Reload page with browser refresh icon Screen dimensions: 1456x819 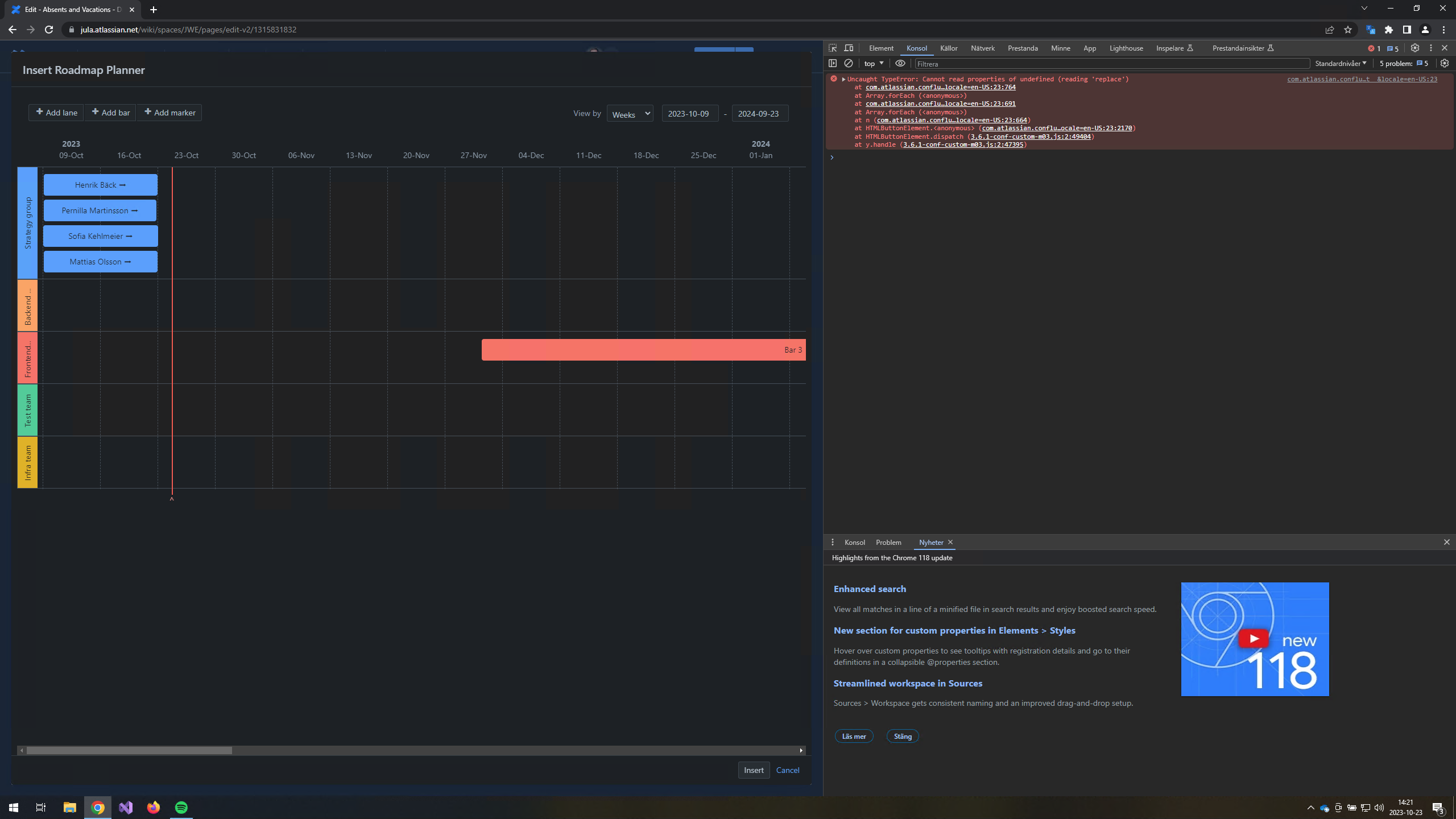tap(49, 30)
